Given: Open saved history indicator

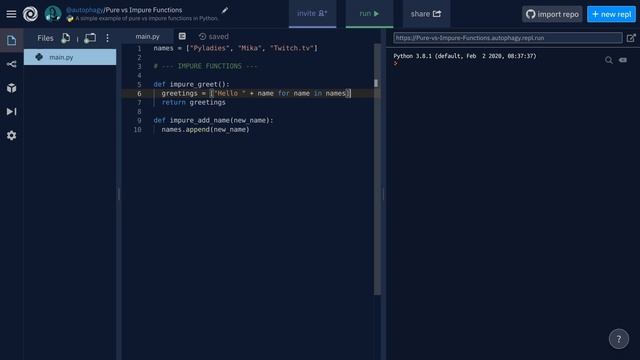Looking at the screenshot, I should point(213,36).
